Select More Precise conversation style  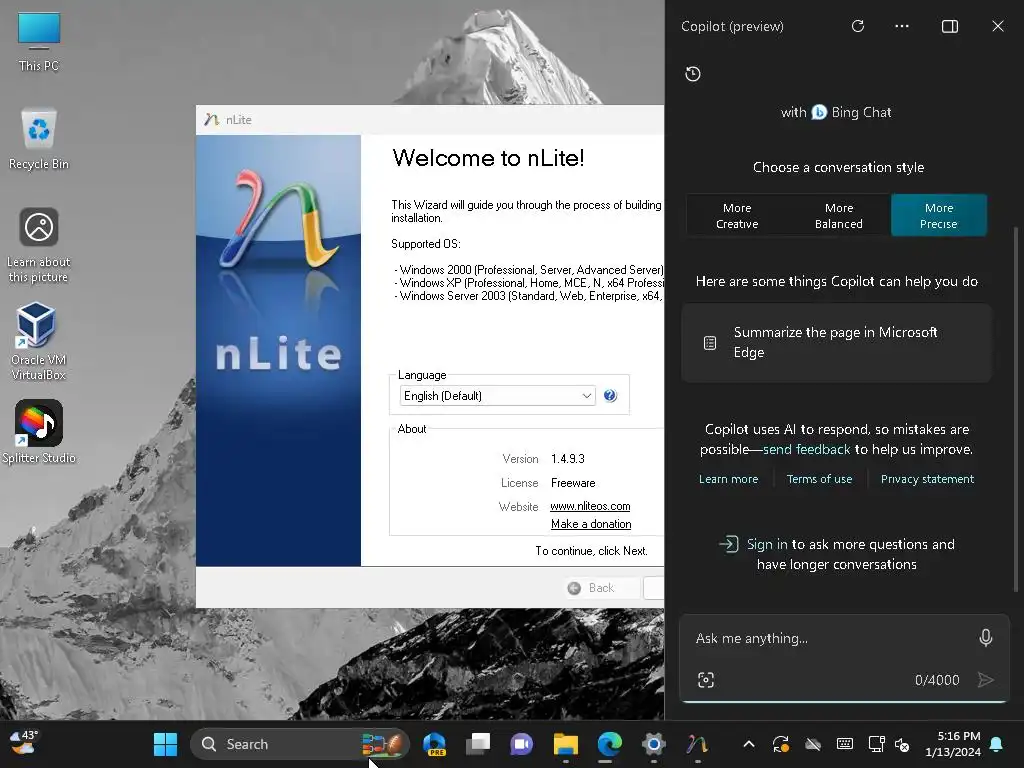[938, 216]
